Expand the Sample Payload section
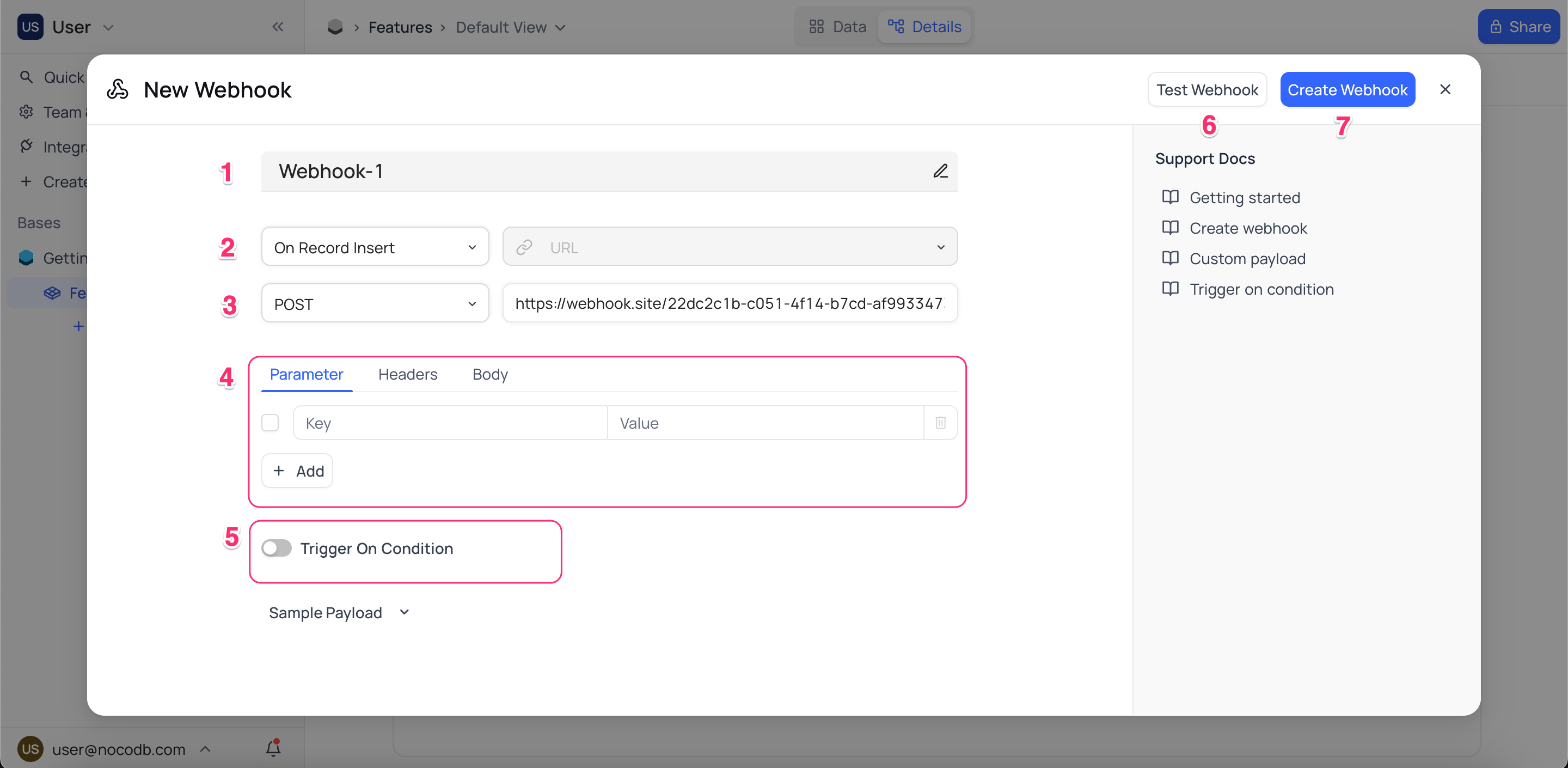This screenshot has height=768, width=1568. tap(339, 613)
